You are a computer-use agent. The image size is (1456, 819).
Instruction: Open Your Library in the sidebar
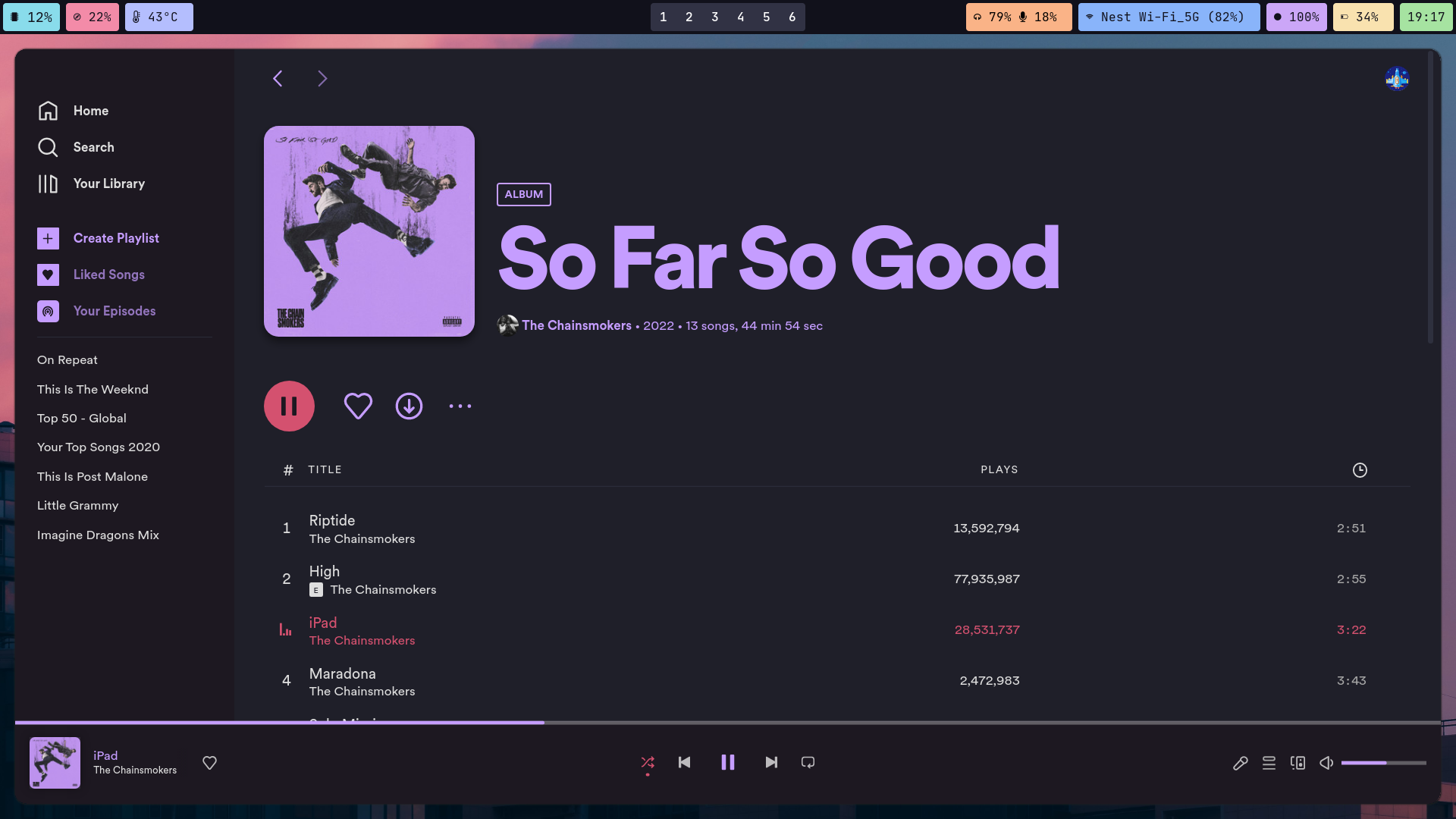pyautogui.click(x=108, y=184)
